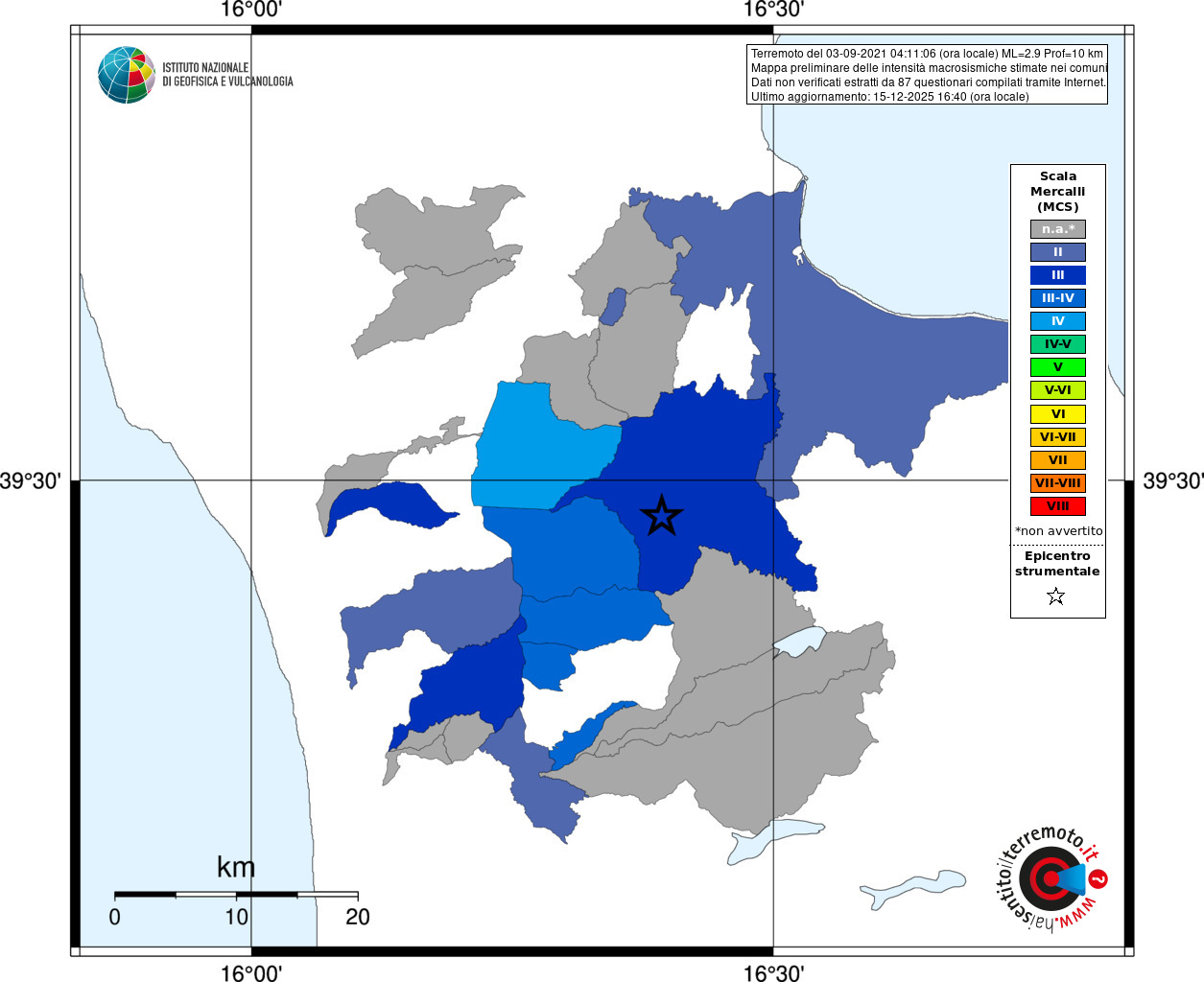Select the yellow VI legend swatch
The width and height of the screenshot is (1204, 982).
[x=1058, y=414]
